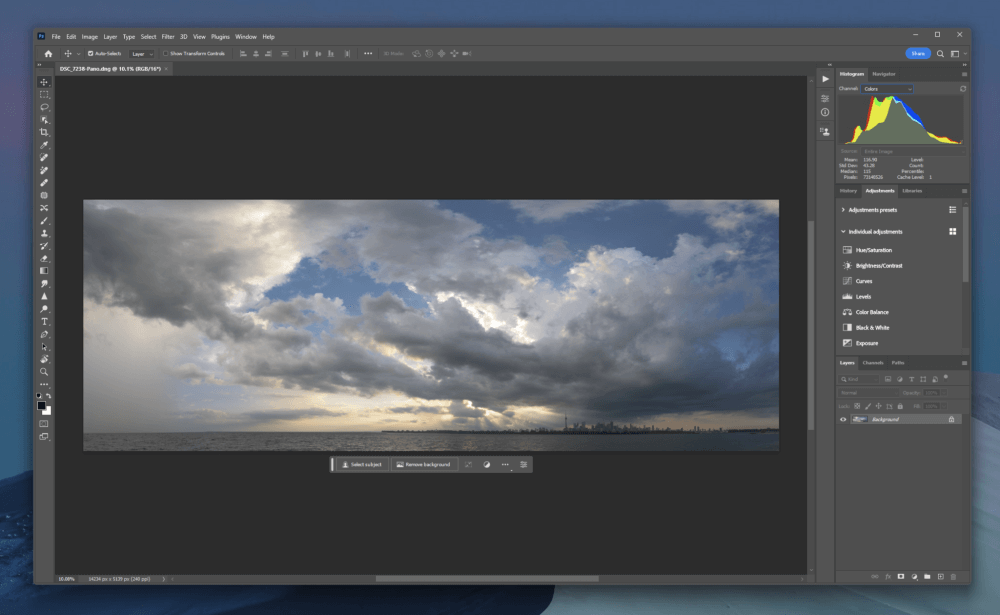This screenshot has width=1000, height=615.
Task: Open the Layer/Group auto-select dropdown
Action: click(x=143, y=53)
